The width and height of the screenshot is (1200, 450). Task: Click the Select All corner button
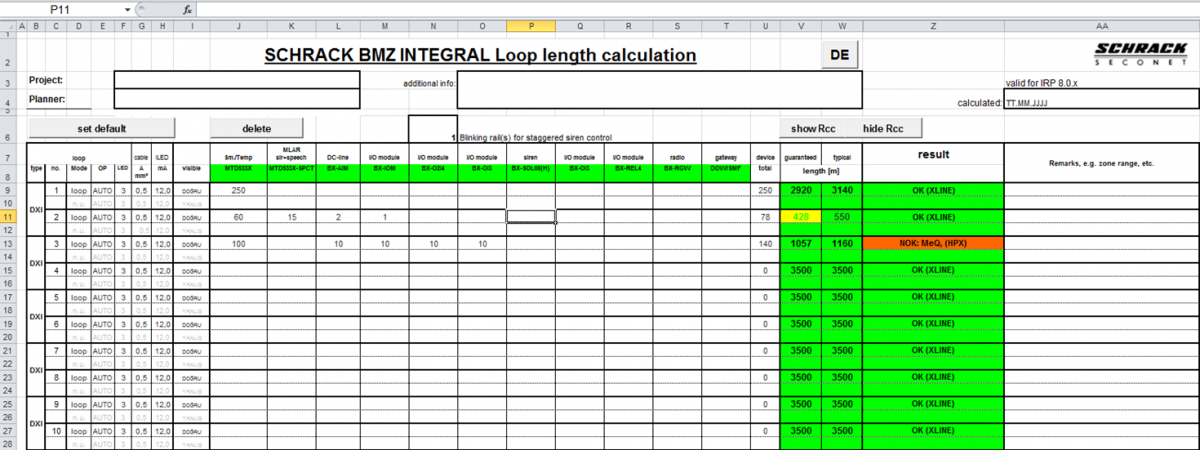tap(8, 26)
